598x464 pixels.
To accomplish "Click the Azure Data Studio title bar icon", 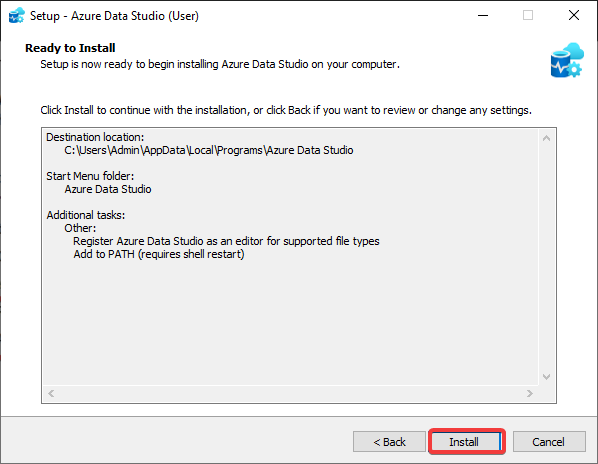I will tap(16, 16).
